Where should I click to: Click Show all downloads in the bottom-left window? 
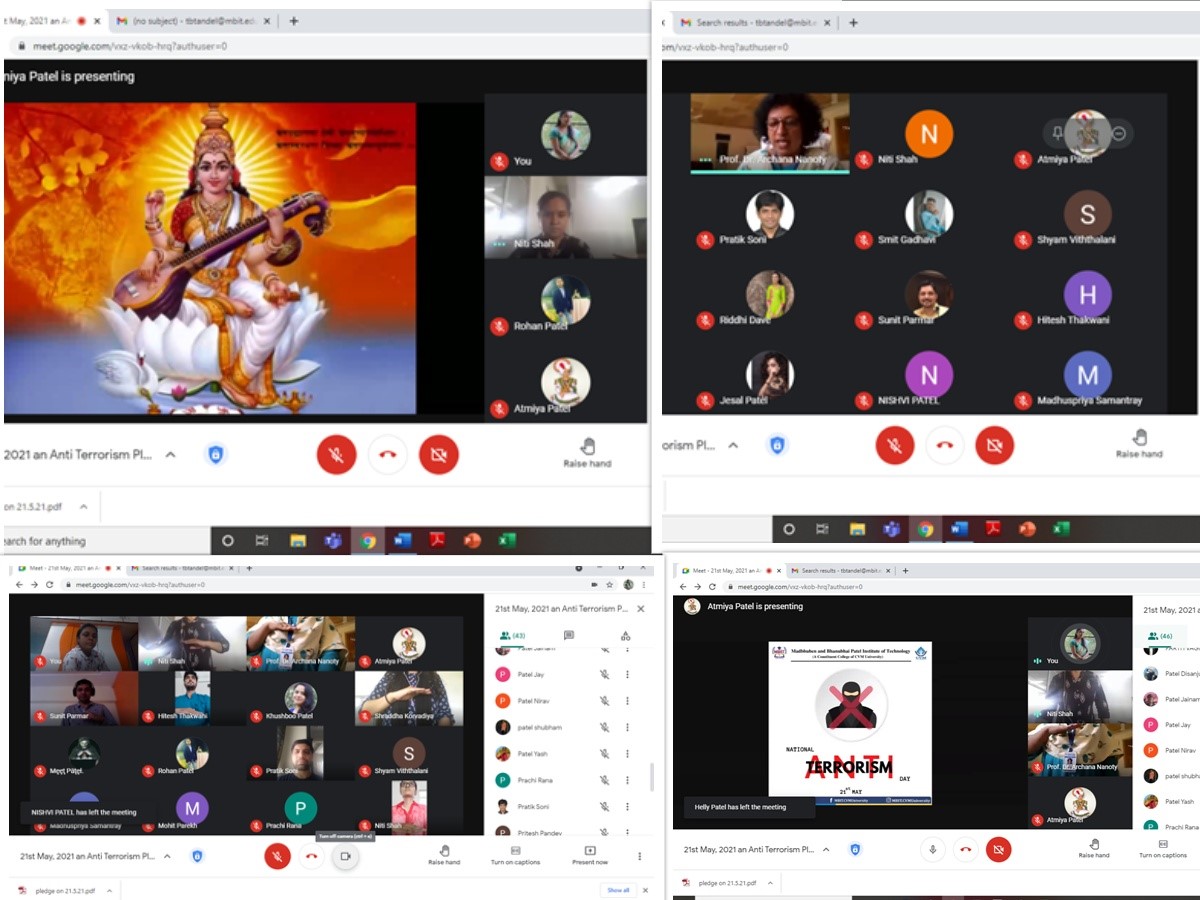[x=619, y=889]
